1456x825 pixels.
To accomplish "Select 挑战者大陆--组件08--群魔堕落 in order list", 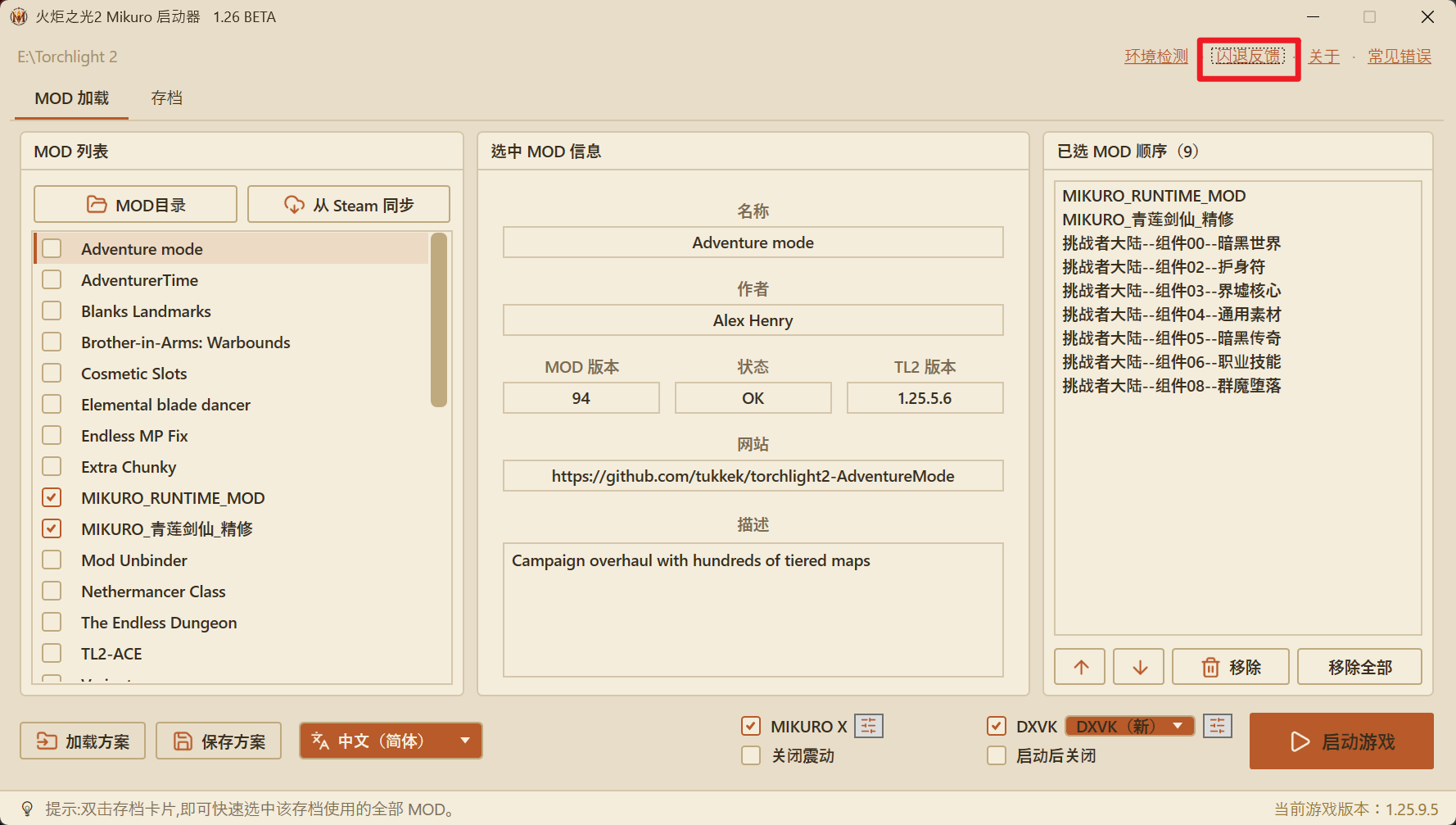I will [x=1171, y=386].
